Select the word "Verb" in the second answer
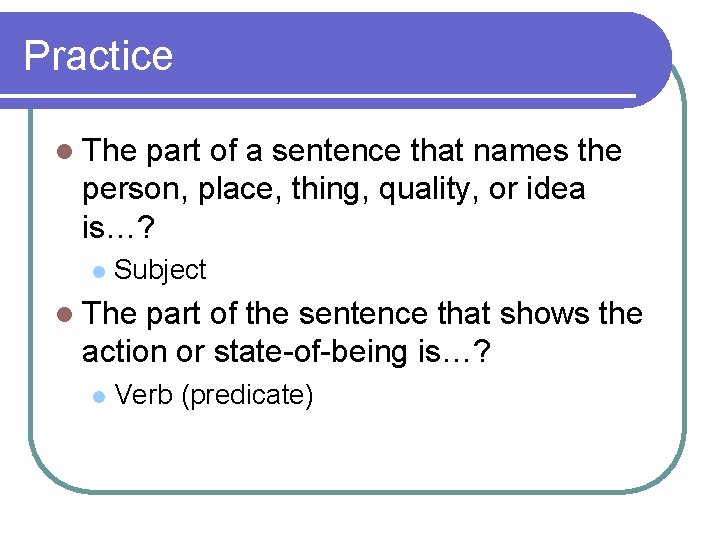The image size is (720, 540). coord(144,395)
